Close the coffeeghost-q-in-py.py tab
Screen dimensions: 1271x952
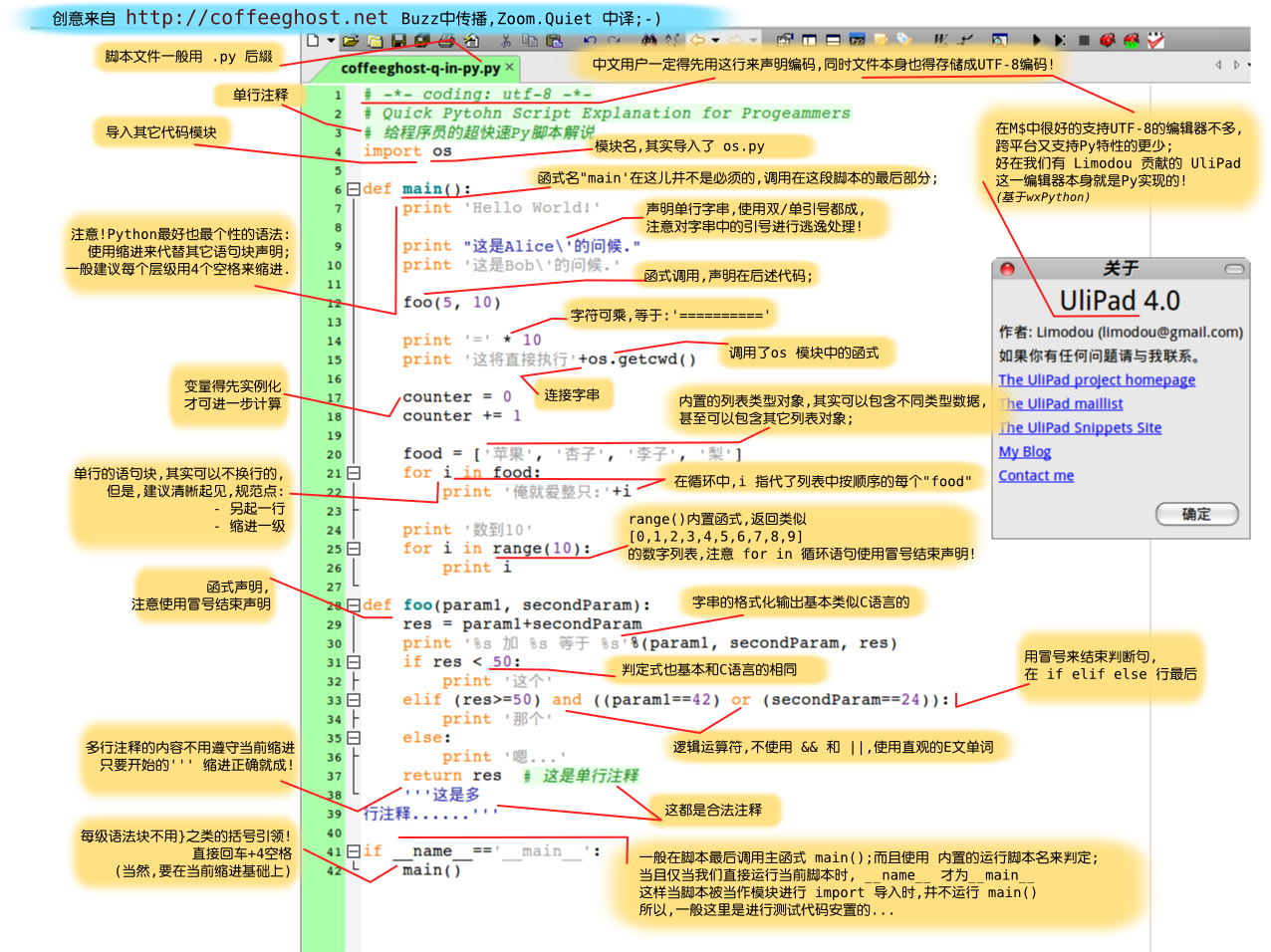(509, 67)
